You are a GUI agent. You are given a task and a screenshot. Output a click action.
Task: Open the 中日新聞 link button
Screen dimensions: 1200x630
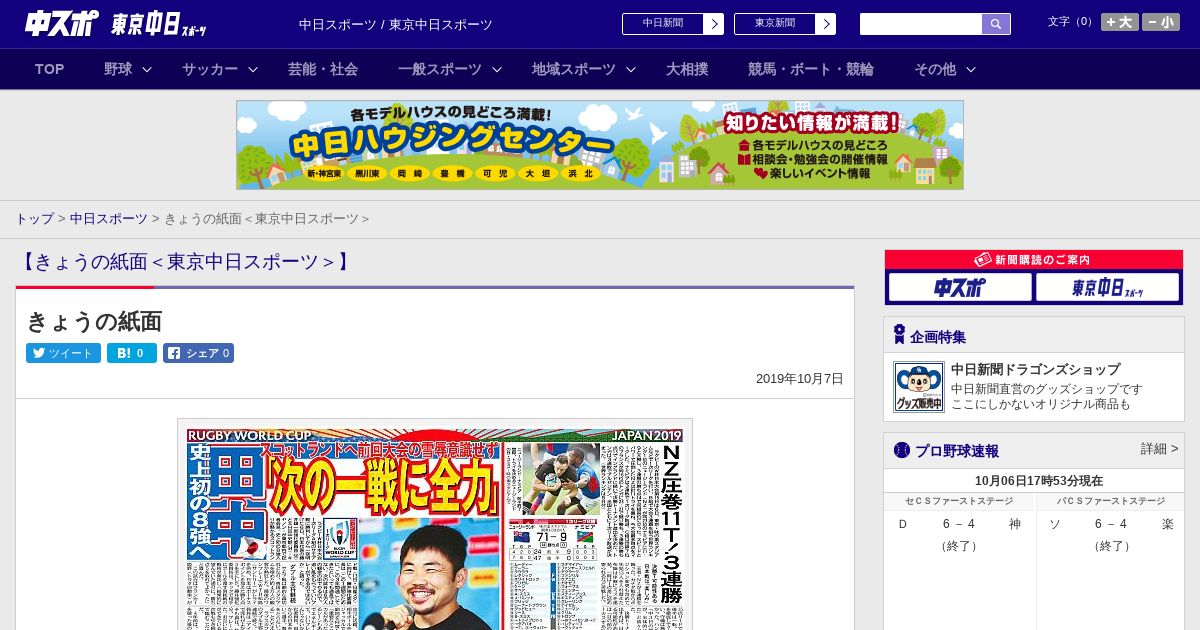click(x=663, y=24)
